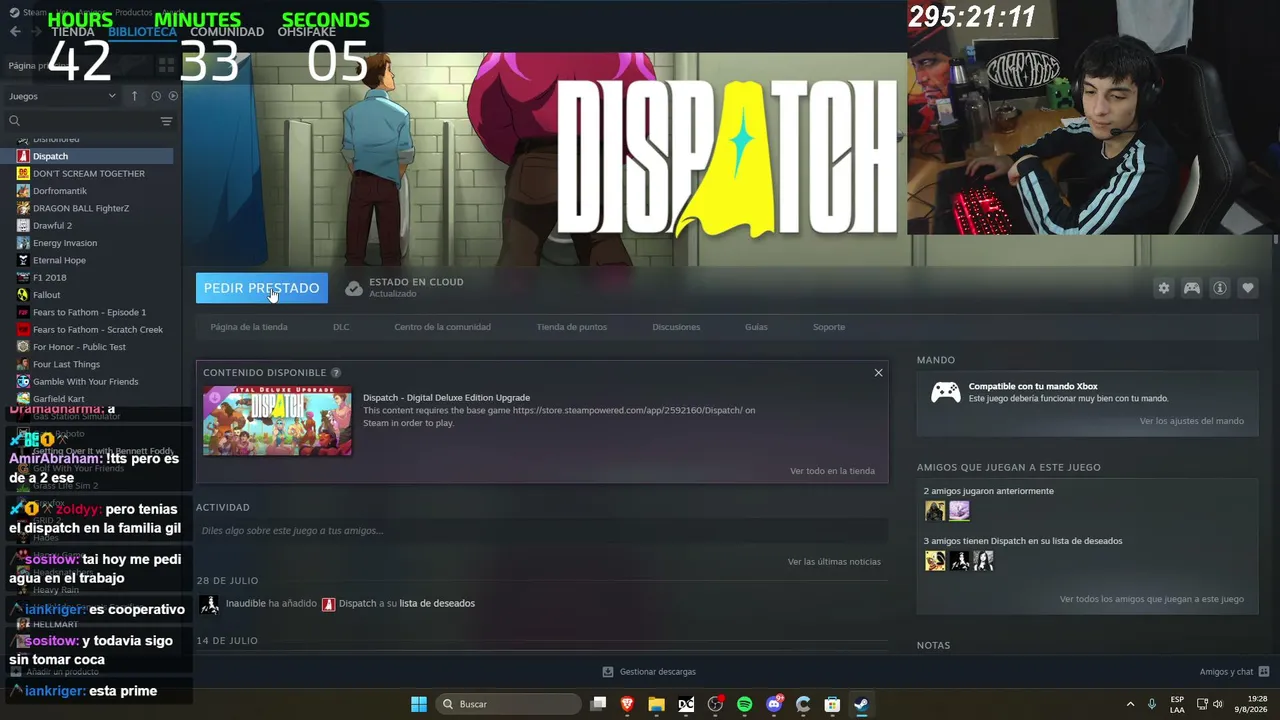This screenshot has height=720, width=1280.
Task: Open first friend avatar who played
Action: click(x=935, y=511)
